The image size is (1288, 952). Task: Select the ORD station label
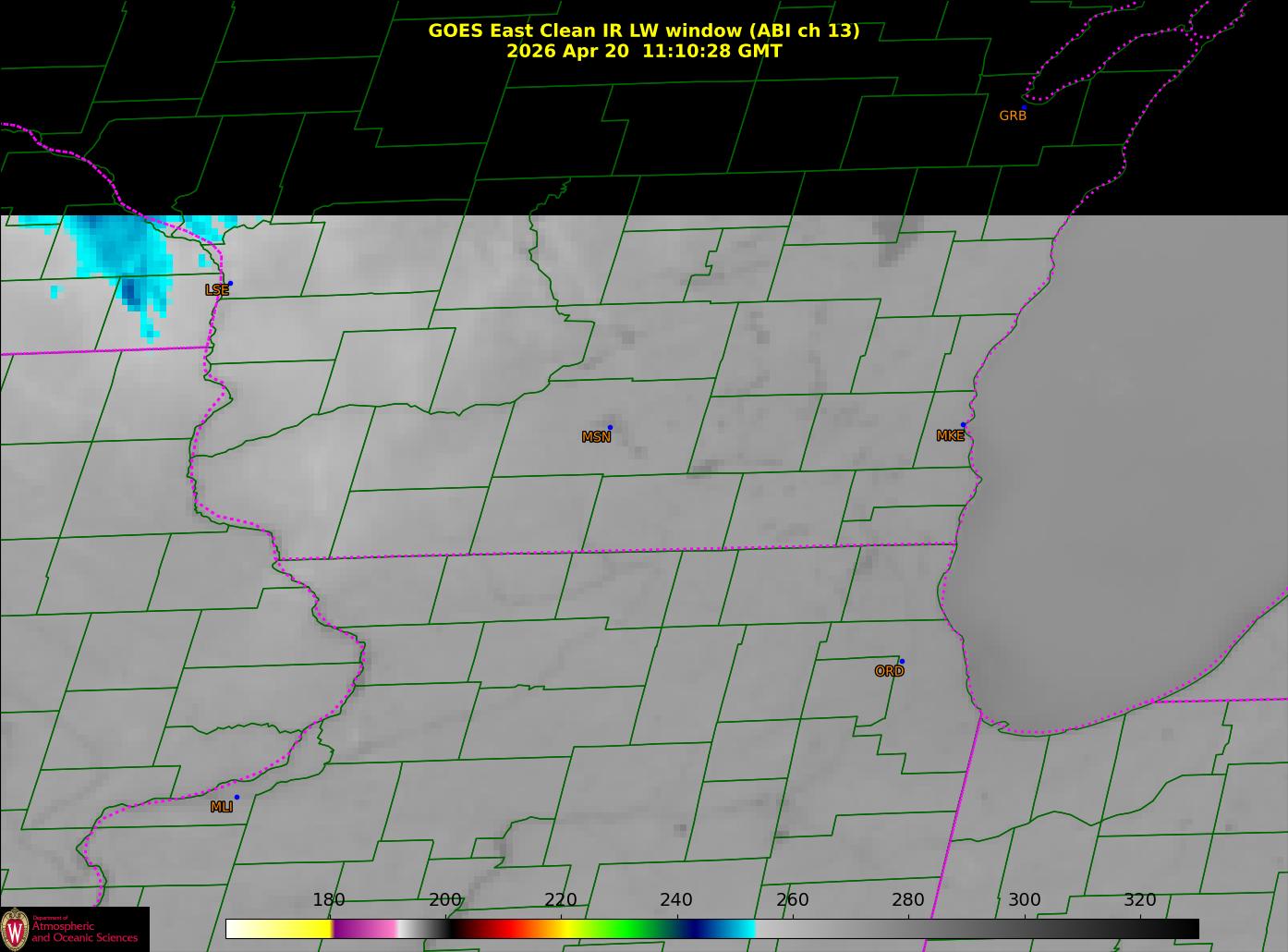tap(889, 671)
